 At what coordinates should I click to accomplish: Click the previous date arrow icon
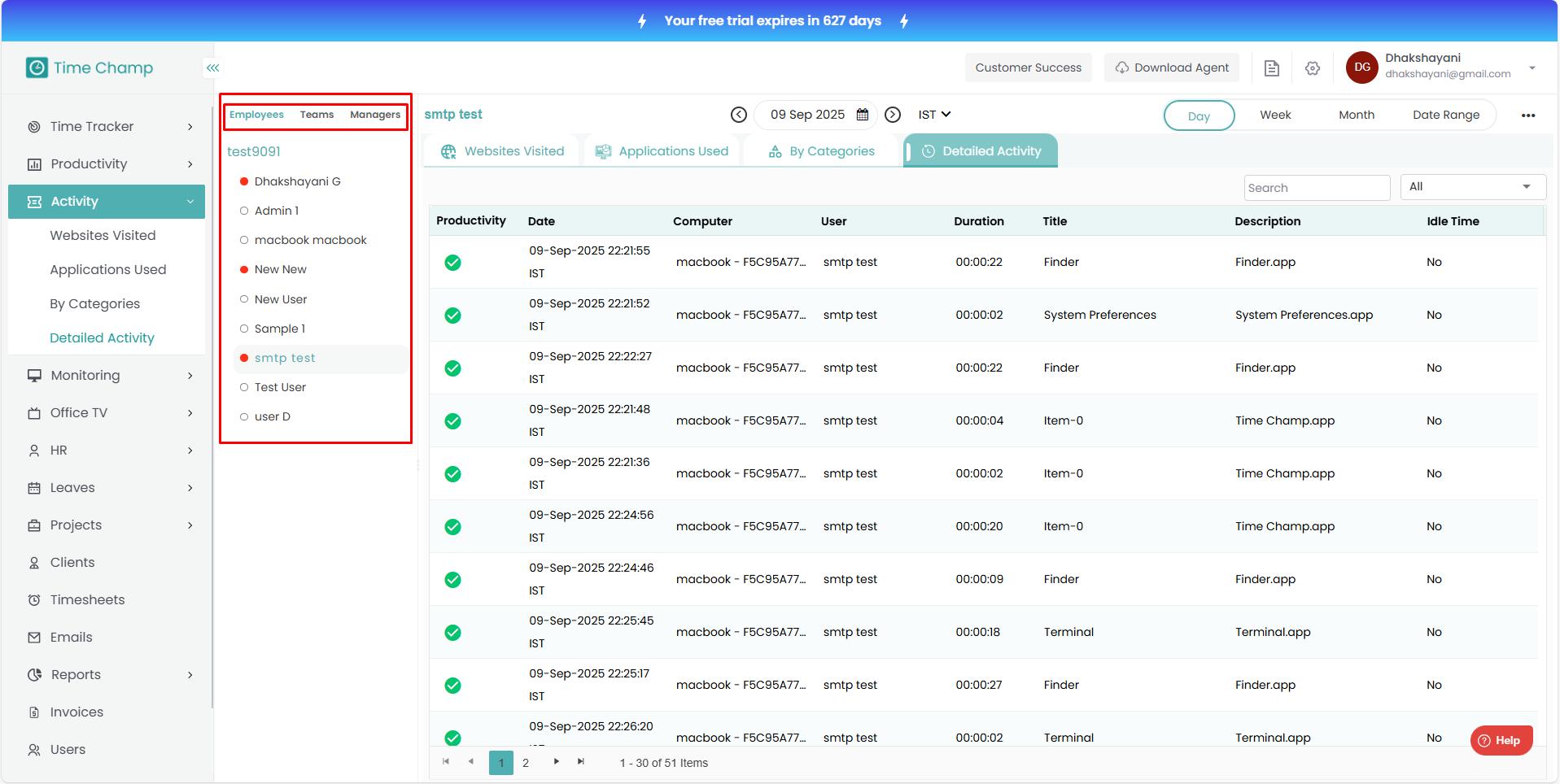coord(738,115)
